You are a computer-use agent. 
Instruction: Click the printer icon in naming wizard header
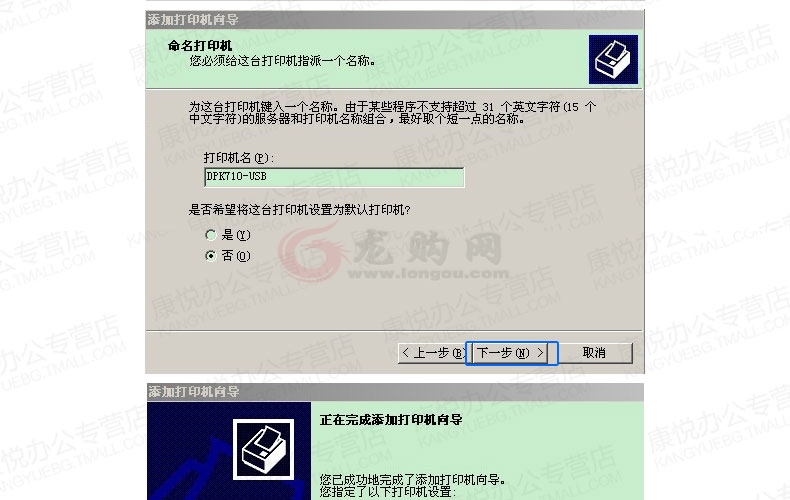coord(613,59)
